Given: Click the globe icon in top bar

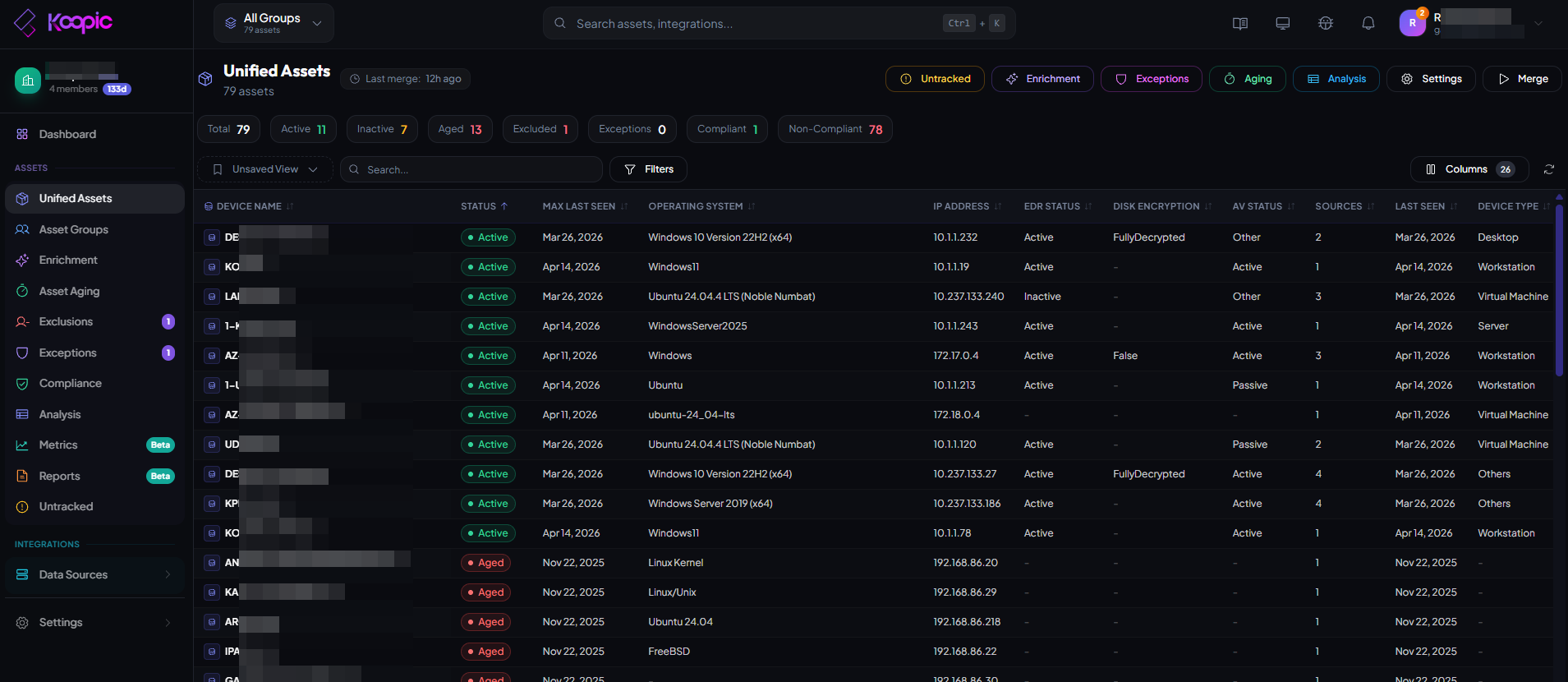Looking at the screenshot, I should 1325,23.
